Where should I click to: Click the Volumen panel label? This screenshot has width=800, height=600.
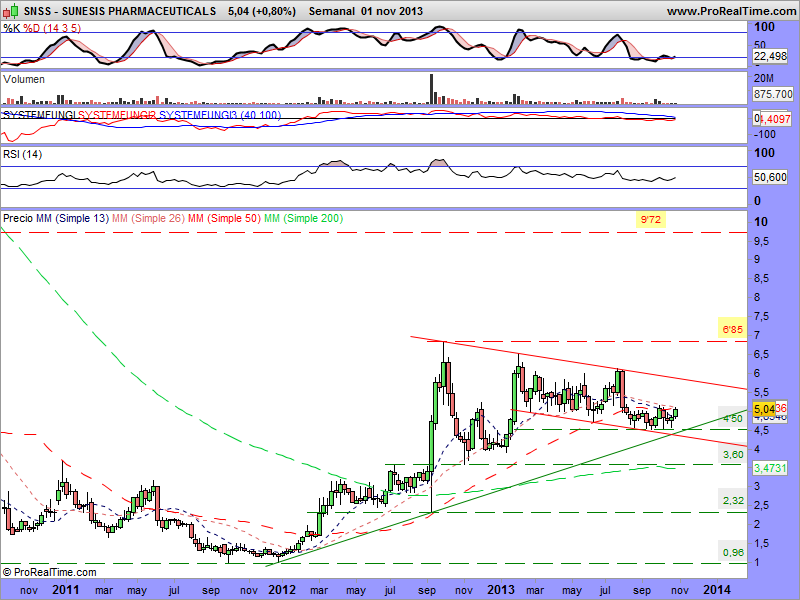point(23,79)
